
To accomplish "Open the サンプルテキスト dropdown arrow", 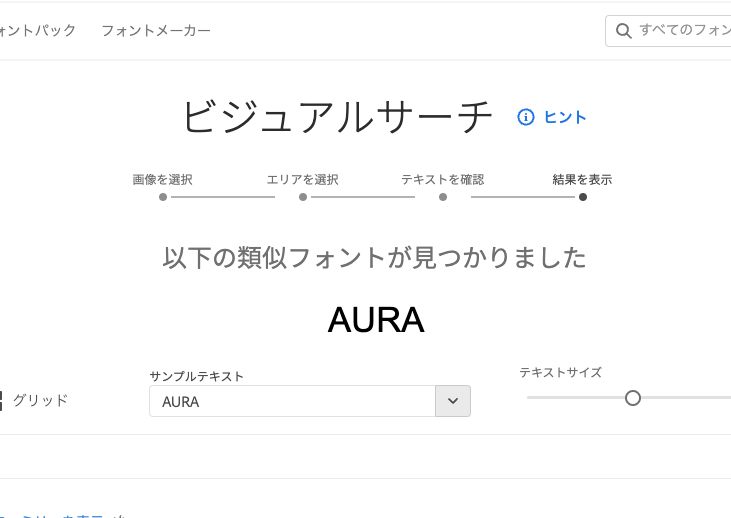I will 453,401.
